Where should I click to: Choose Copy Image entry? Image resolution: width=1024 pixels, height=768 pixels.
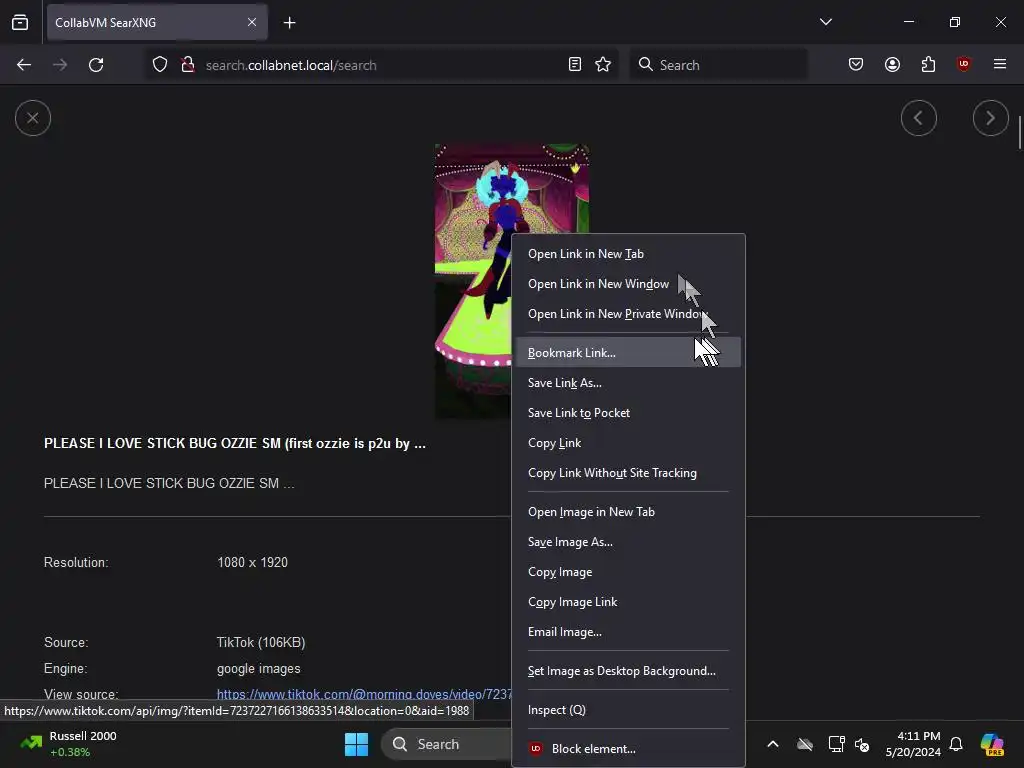(628, 572)
